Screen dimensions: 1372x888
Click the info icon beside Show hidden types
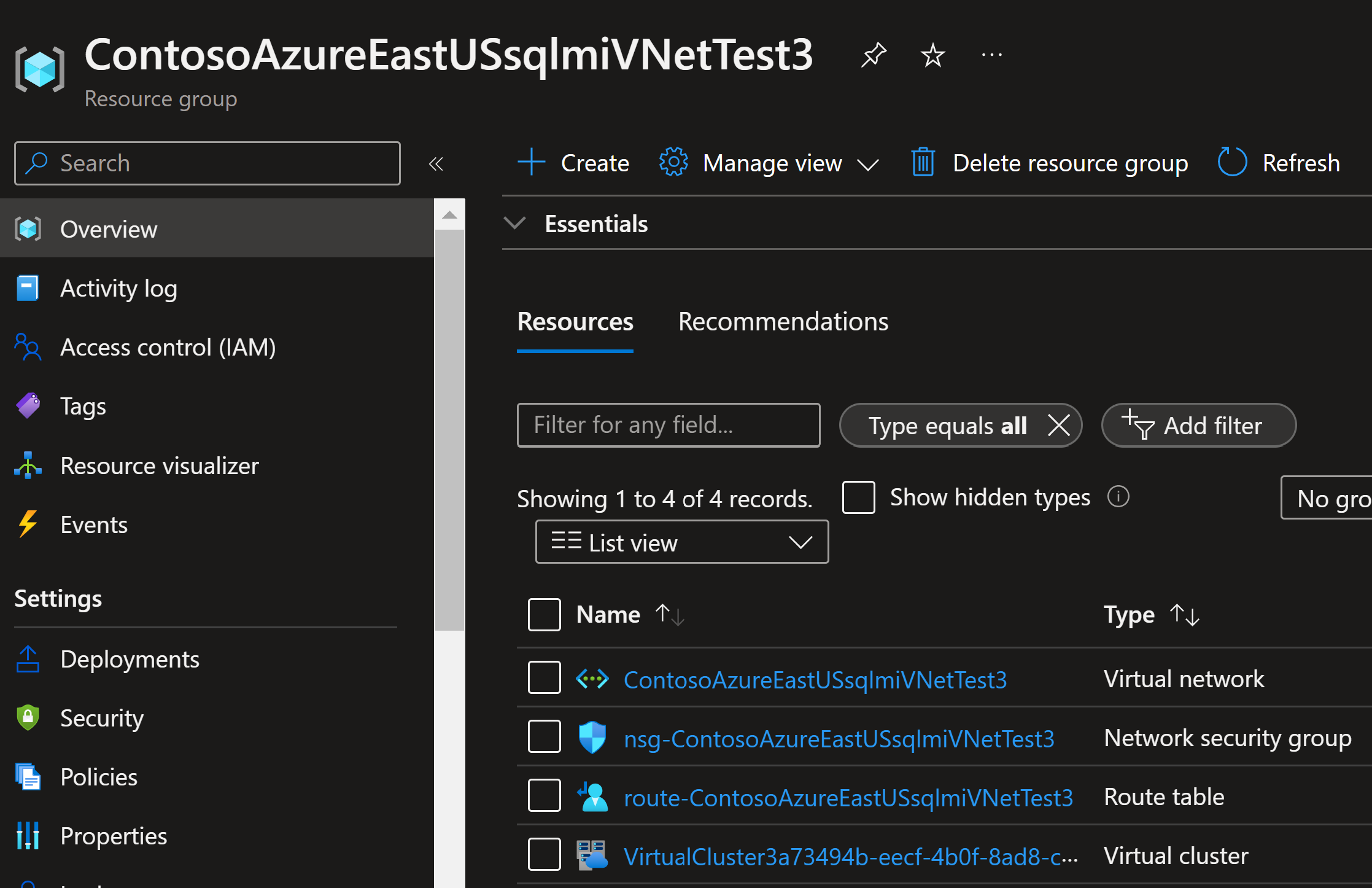point(1118,497)
